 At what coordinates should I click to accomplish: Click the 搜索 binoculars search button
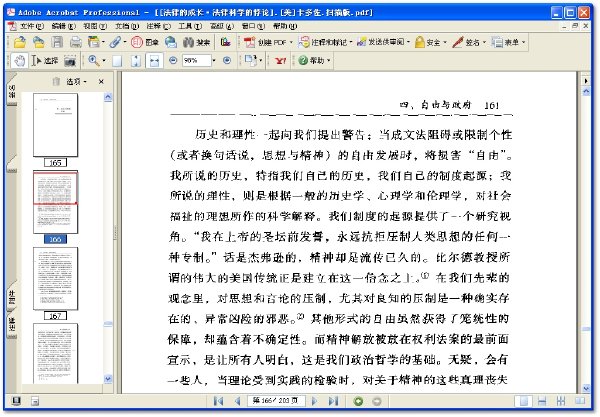(x=196, y=42)
